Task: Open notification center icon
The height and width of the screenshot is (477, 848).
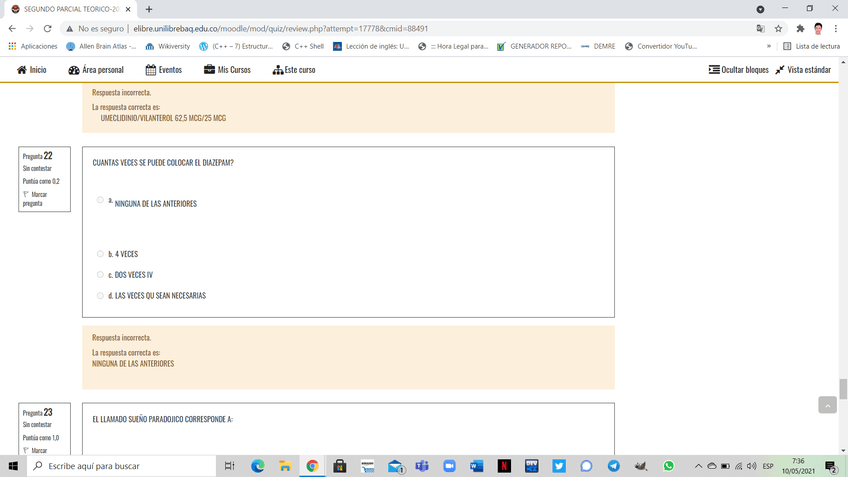Action: (x=831, y=466)
